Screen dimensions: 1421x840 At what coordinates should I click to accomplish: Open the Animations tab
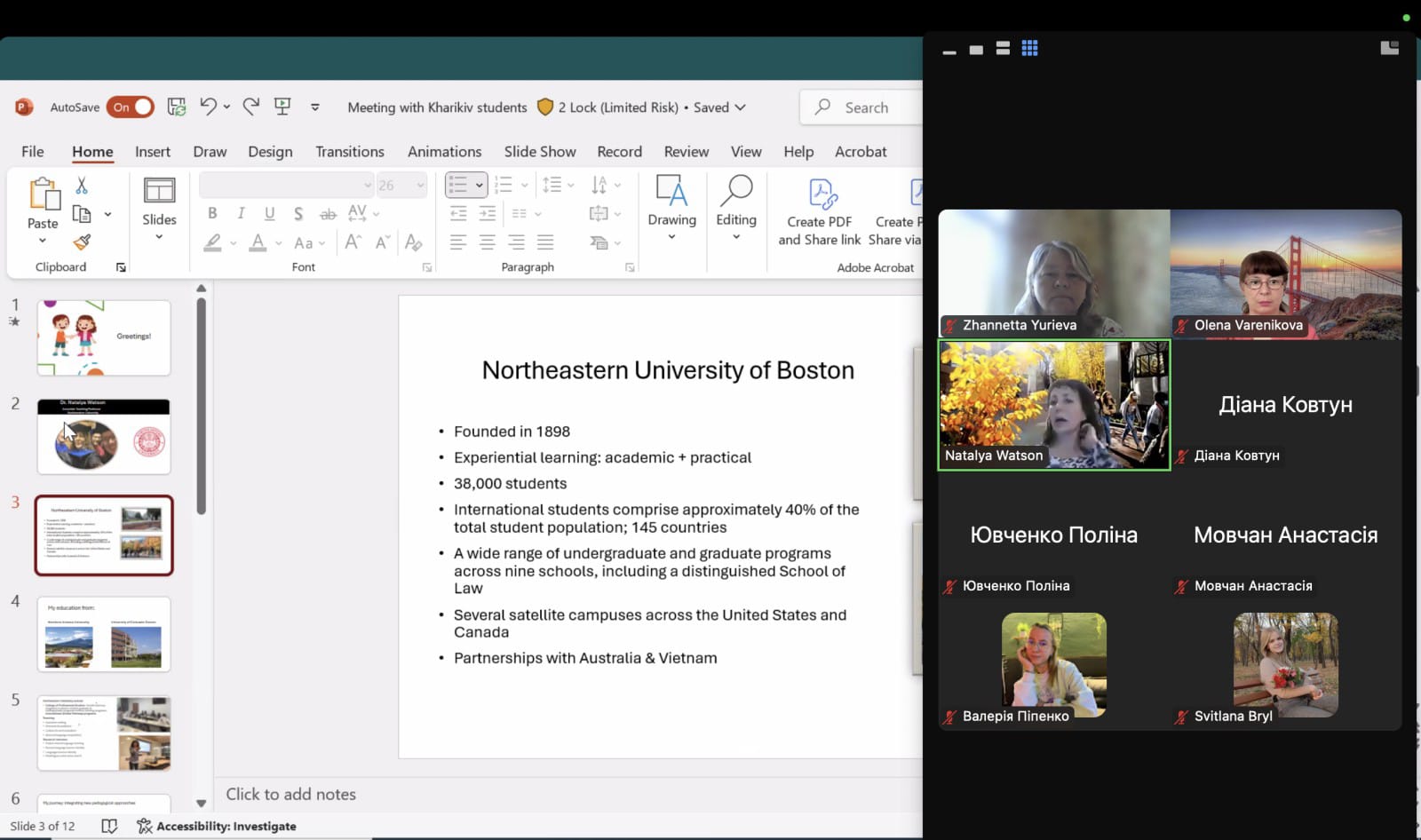[444, 151]
